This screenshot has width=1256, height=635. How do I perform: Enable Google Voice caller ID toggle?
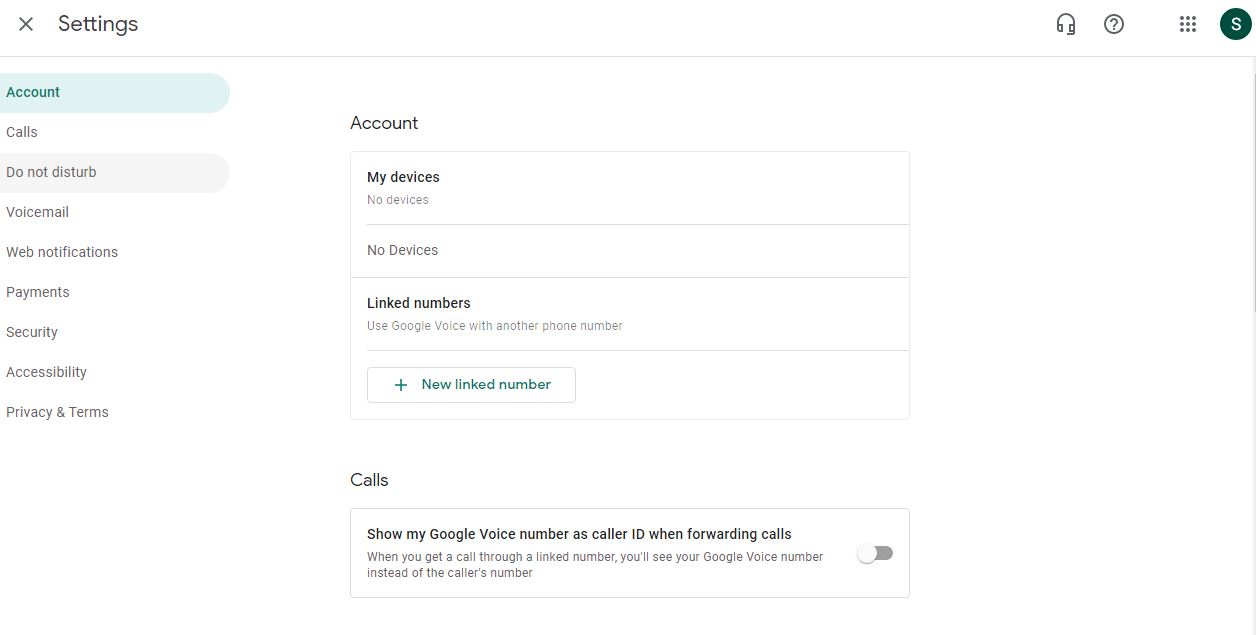[875, 553]
